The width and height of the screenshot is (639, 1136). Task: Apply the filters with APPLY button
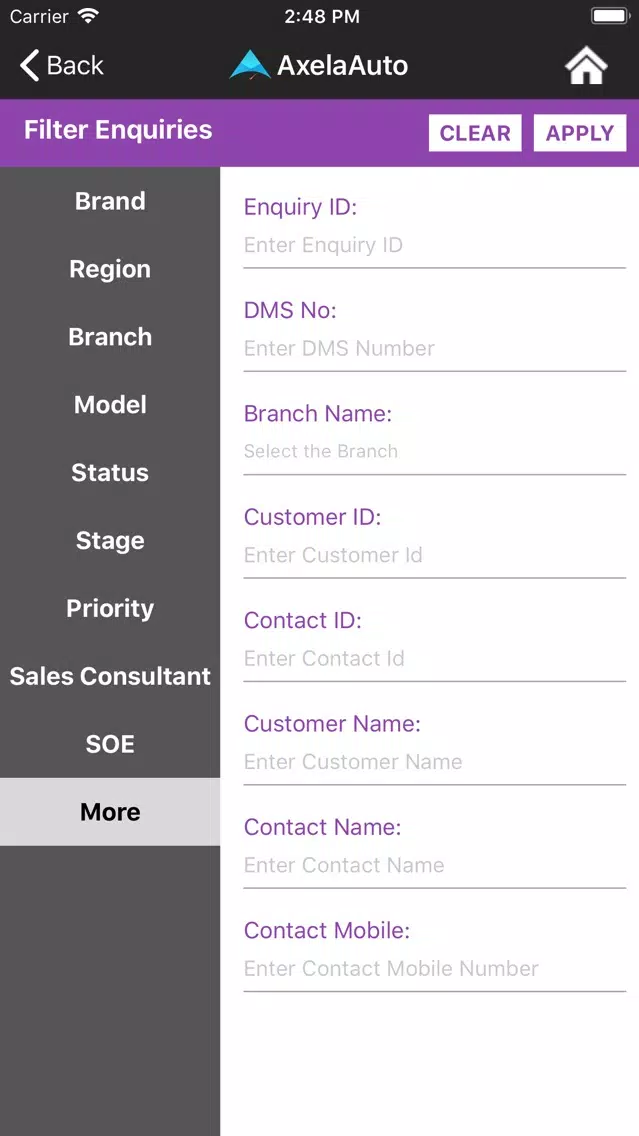pyautogui.click(x=580, y=133)
